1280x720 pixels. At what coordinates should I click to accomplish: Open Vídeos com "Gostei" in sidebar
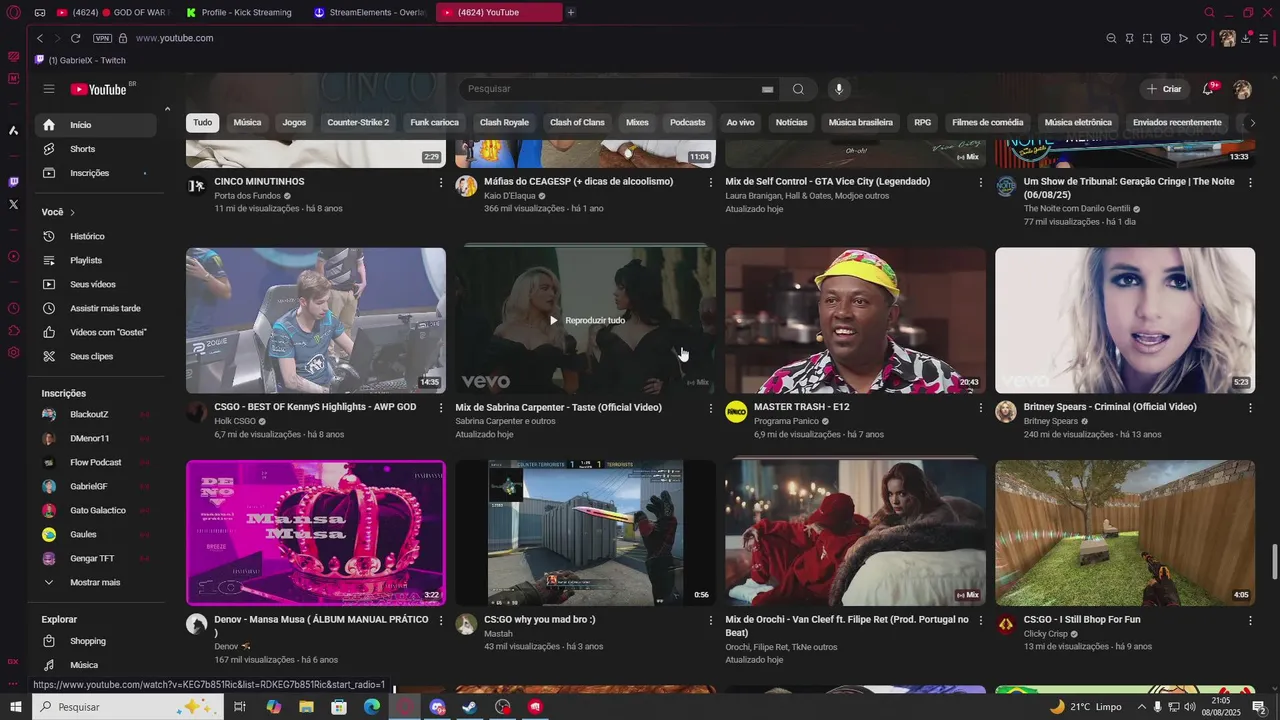[x=96, y=333]
